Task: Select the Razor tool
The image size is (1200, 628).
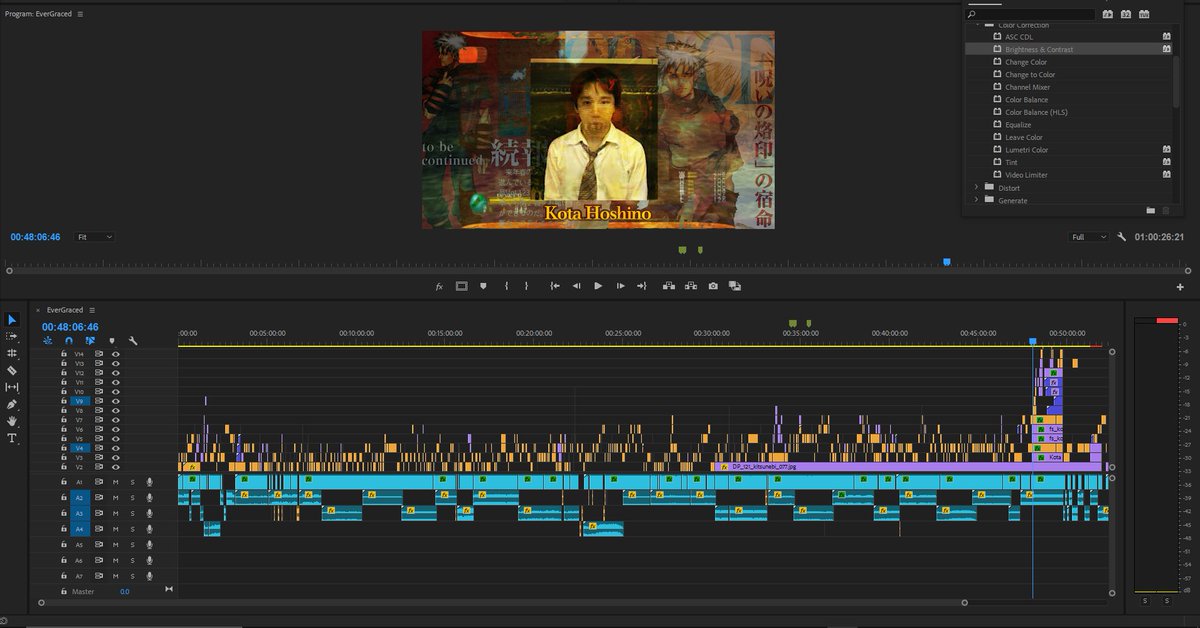Action: [x=12, y=370]
